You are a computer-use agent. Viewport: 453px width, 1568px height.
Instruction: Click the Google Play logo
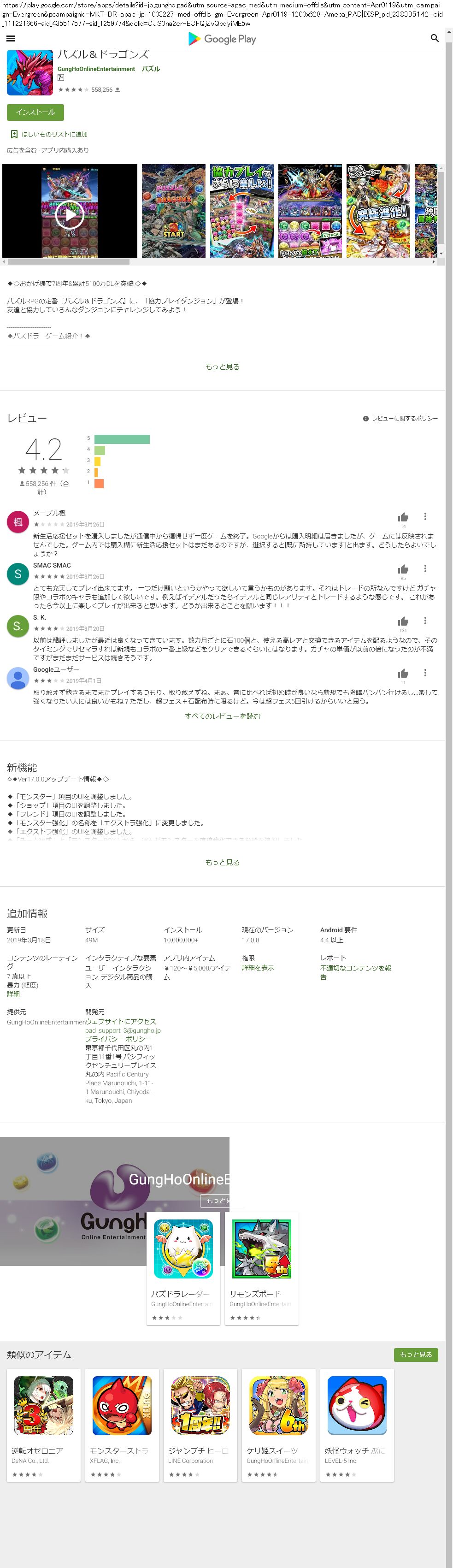pyautogui.click(x=222, y=39)
